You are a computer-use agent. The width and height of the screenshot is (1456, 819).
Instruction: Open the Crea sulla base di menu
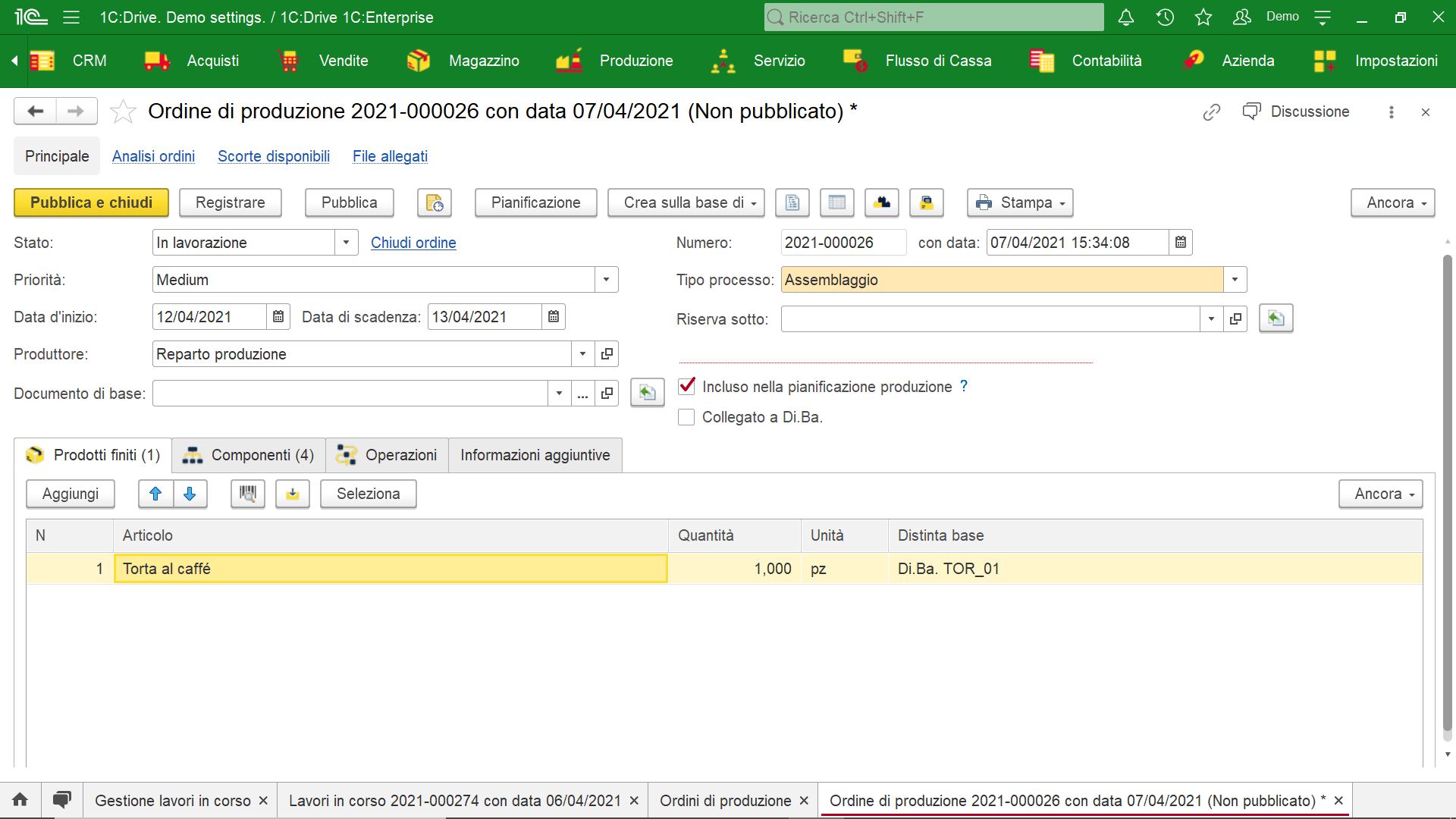(x=686, y=202)
